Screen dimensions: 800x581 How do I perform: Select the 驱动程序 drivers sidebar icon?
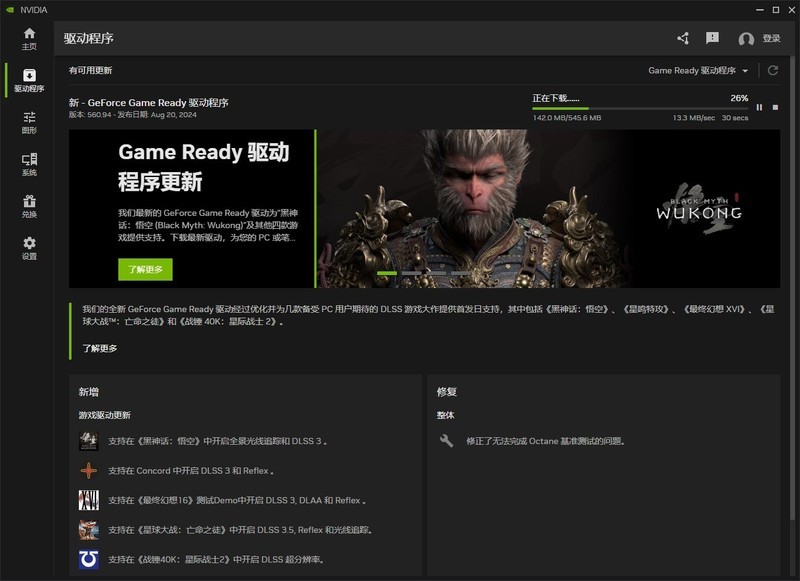[29, 81]
